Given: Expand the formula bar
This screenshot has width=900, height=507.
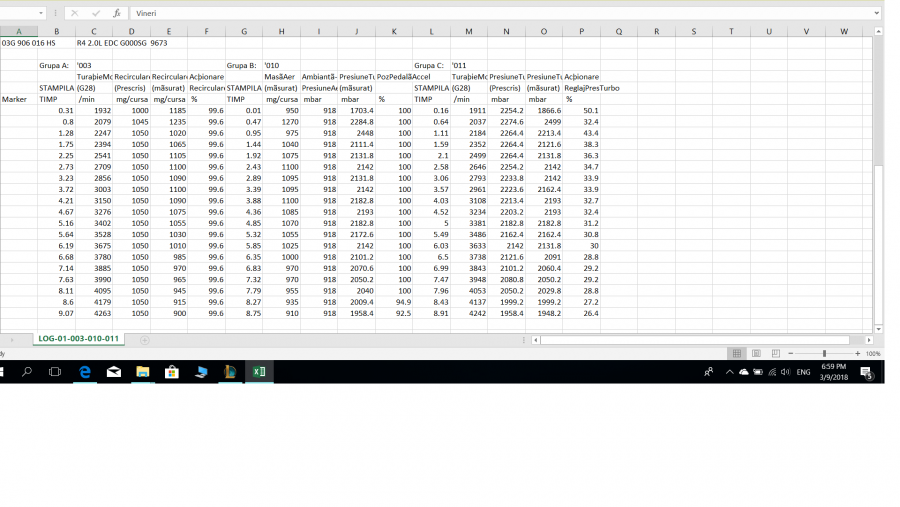Looking at the screenshot, I should tap(876, 14).
